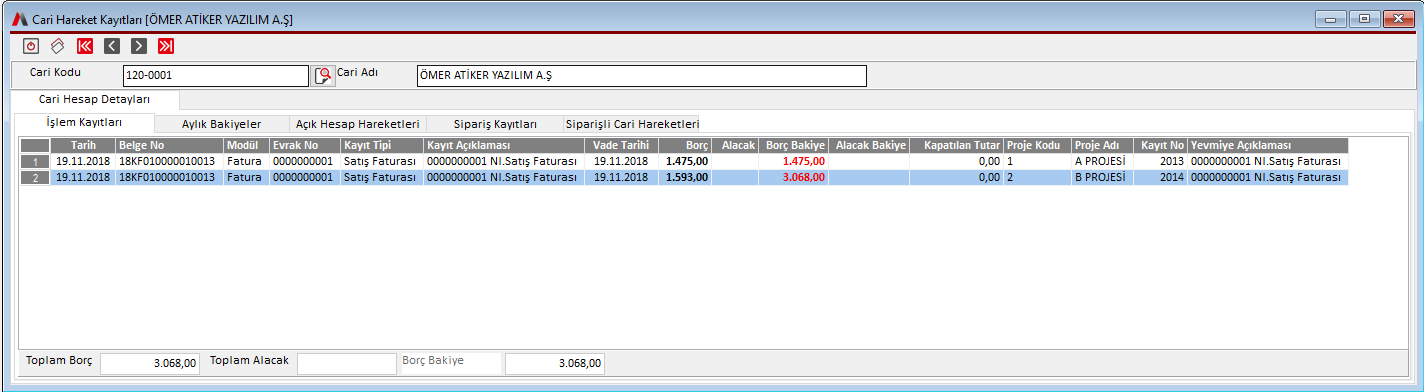
Task: Click the Borç column header
Action: (x=685, y=145)
